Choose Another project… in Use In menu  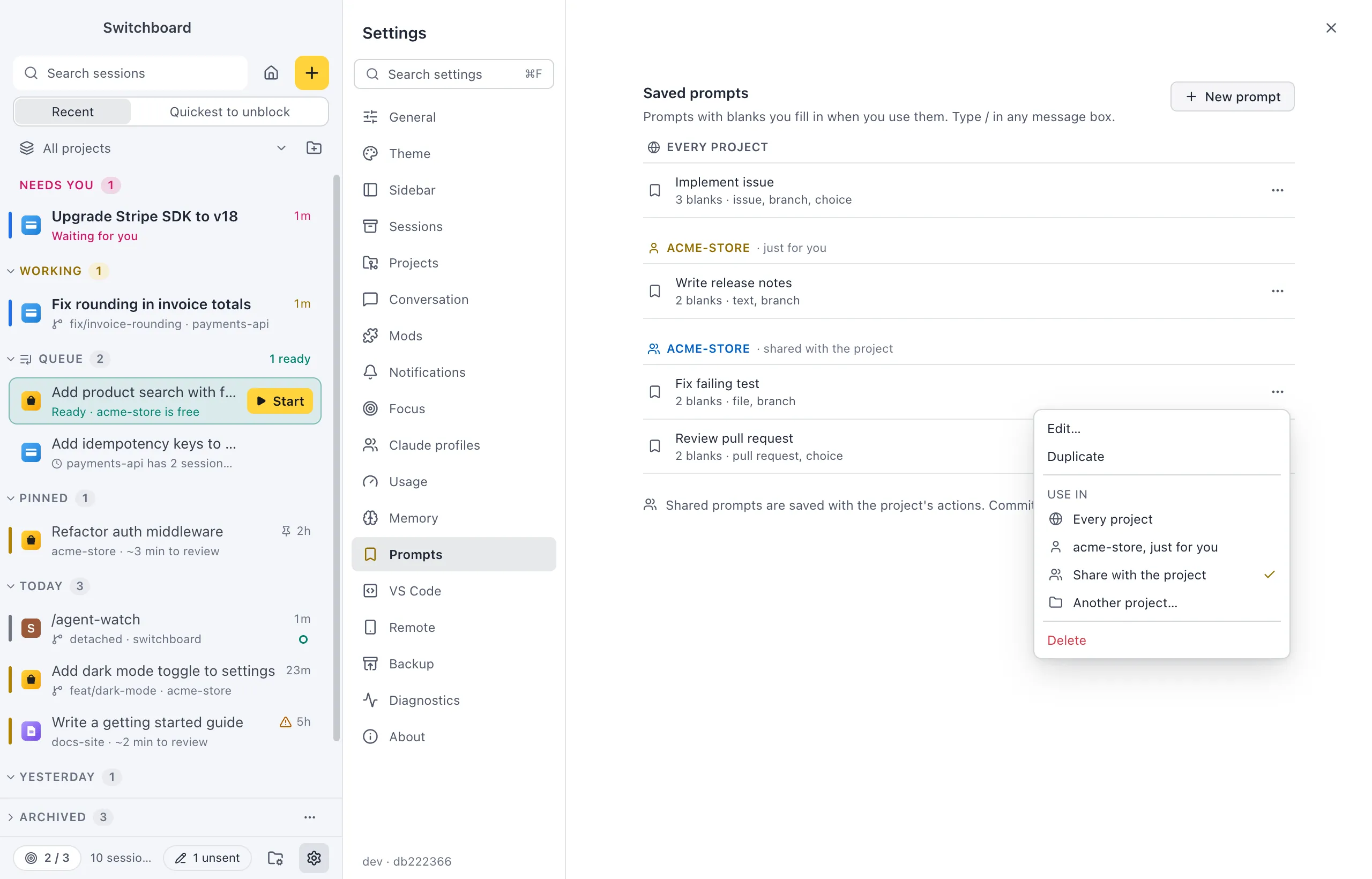point(1161,603)
